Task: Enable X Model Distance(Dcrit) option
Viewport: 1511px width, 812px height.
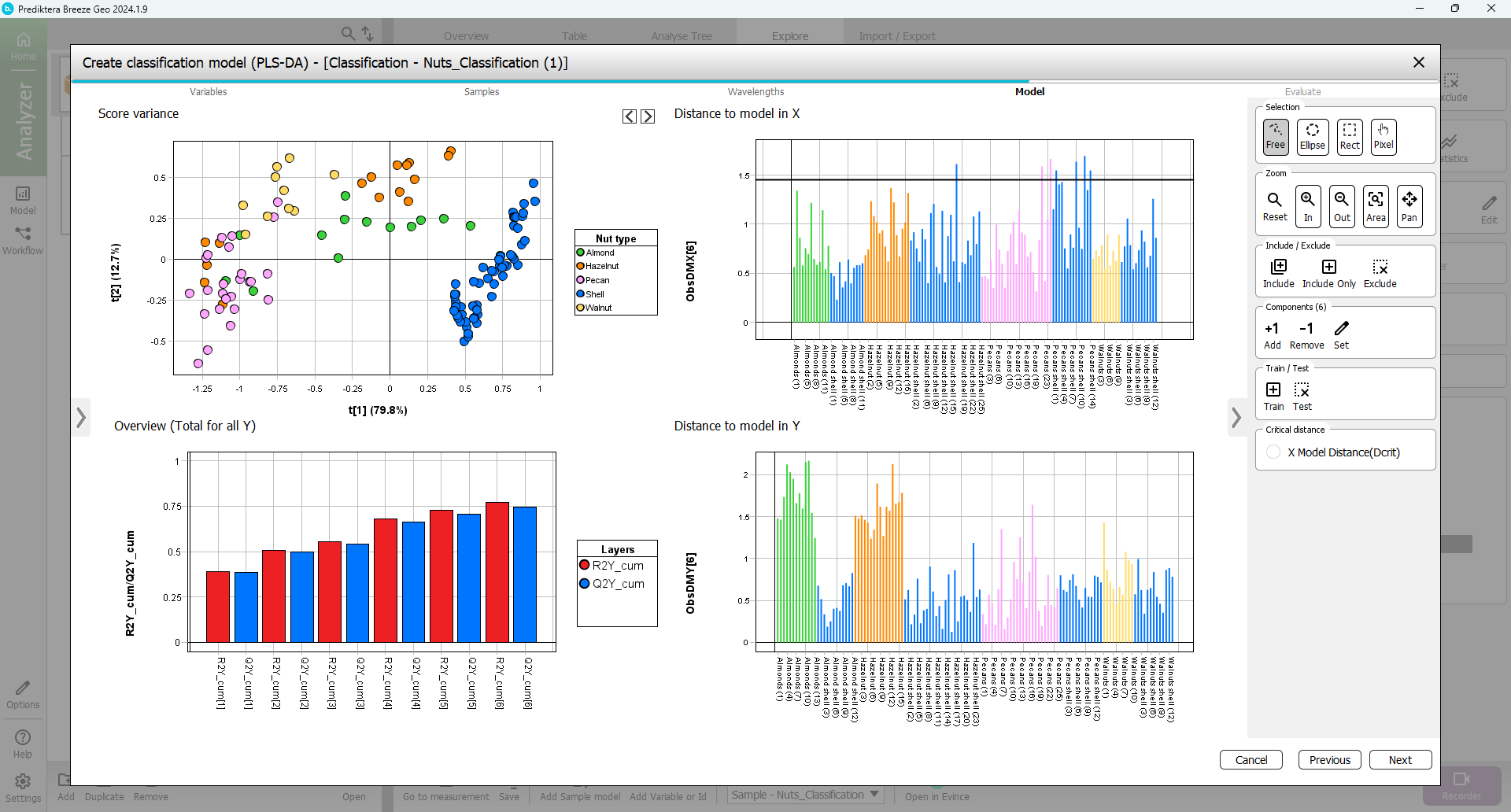Action: coord(1273,452)
